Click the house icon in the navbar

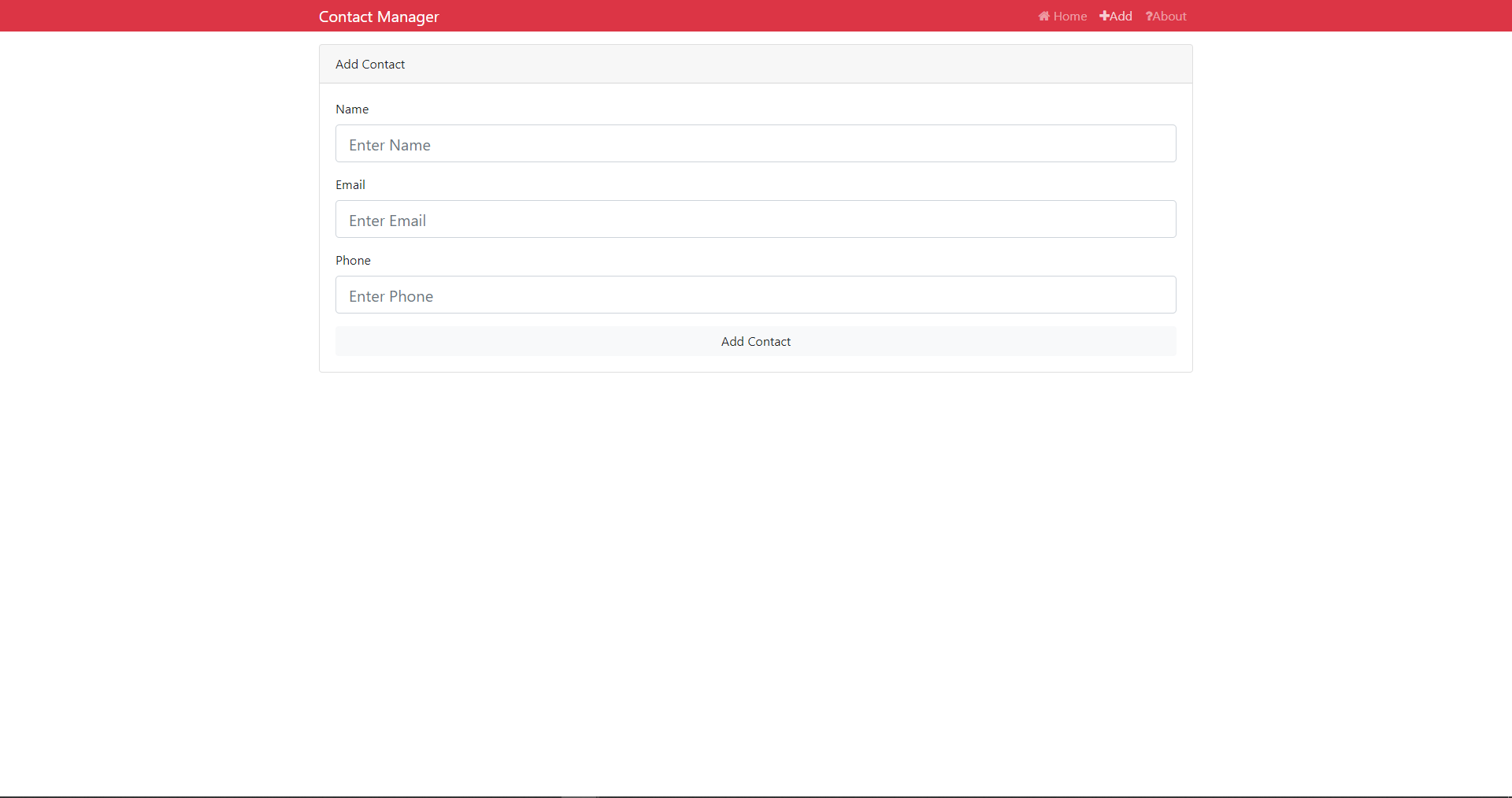point(1045,16)
